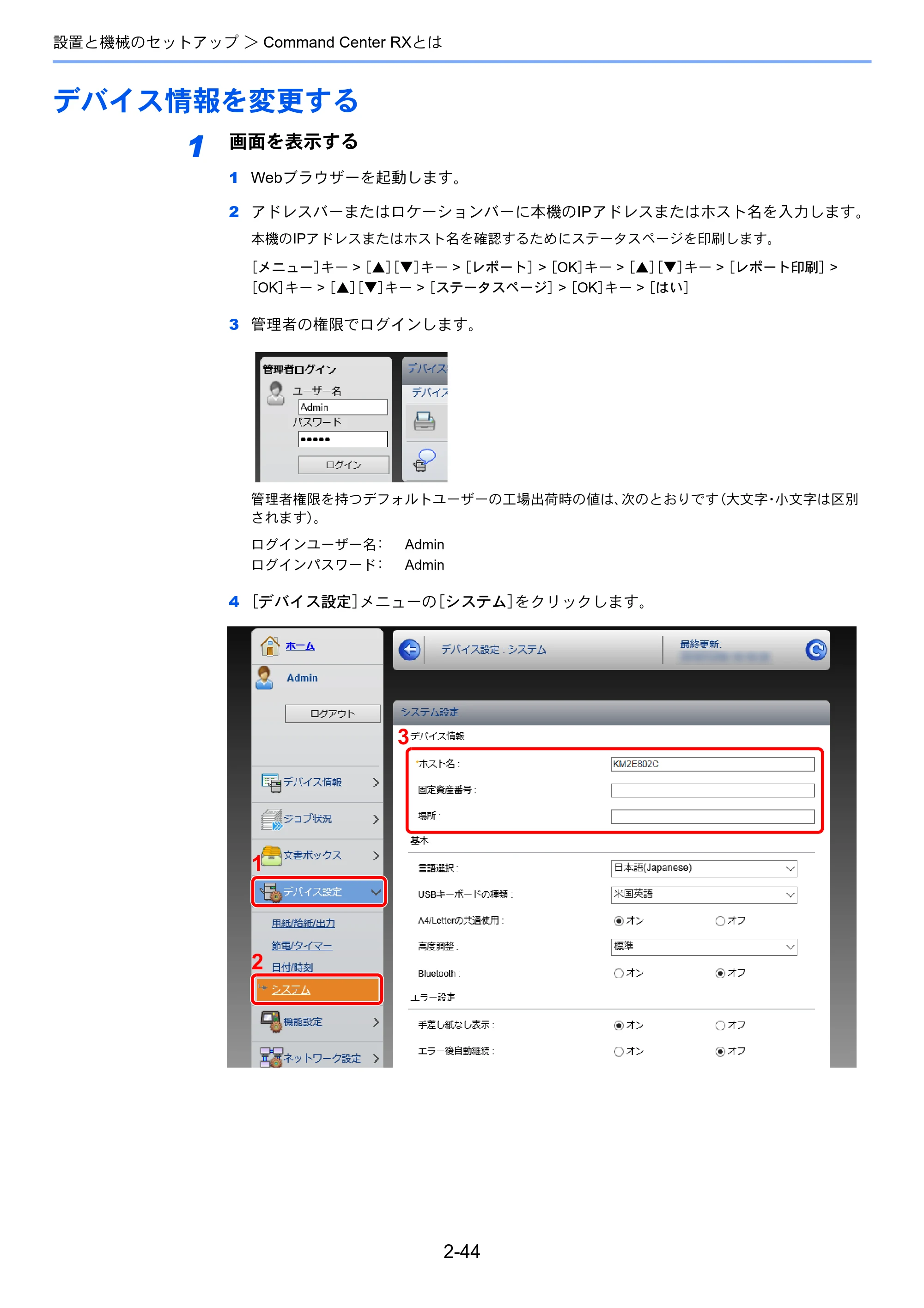Screen dimensions: 924x1308
Task: Click the ジョブ状況 sidebar icon
Action: pyautogui.click(x=271, y=819)
